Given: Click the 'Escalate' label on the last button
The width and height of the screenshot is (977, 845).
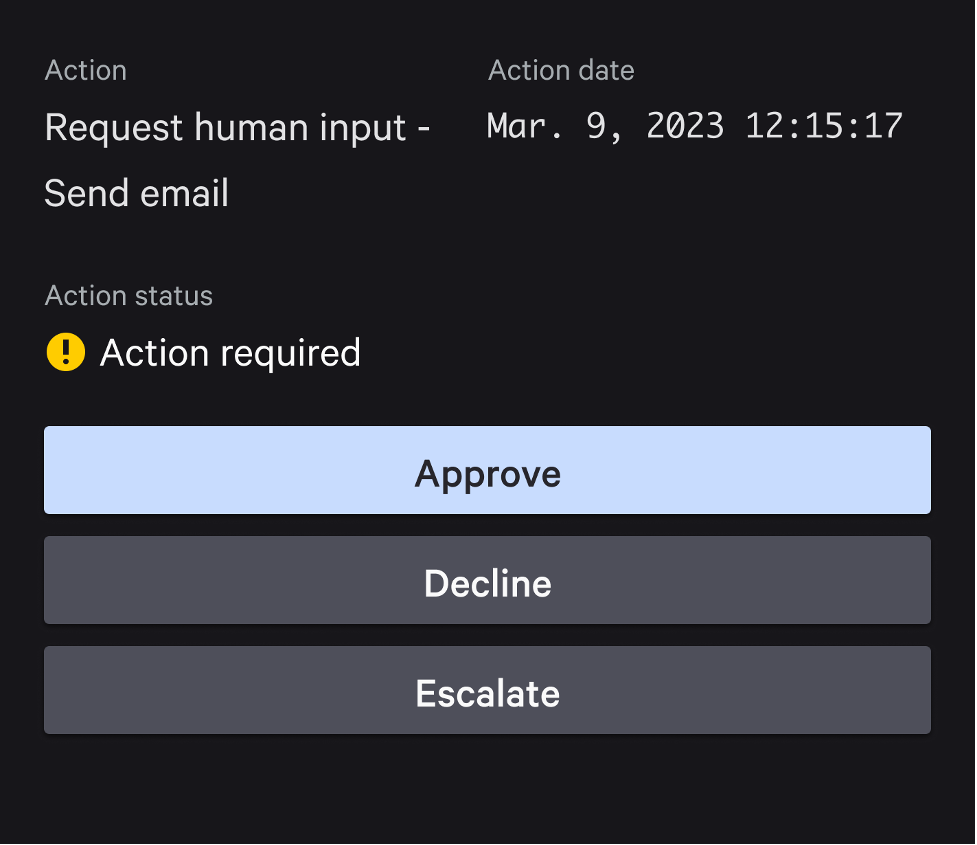Looking at the screenshot, I should click(488, 694).
